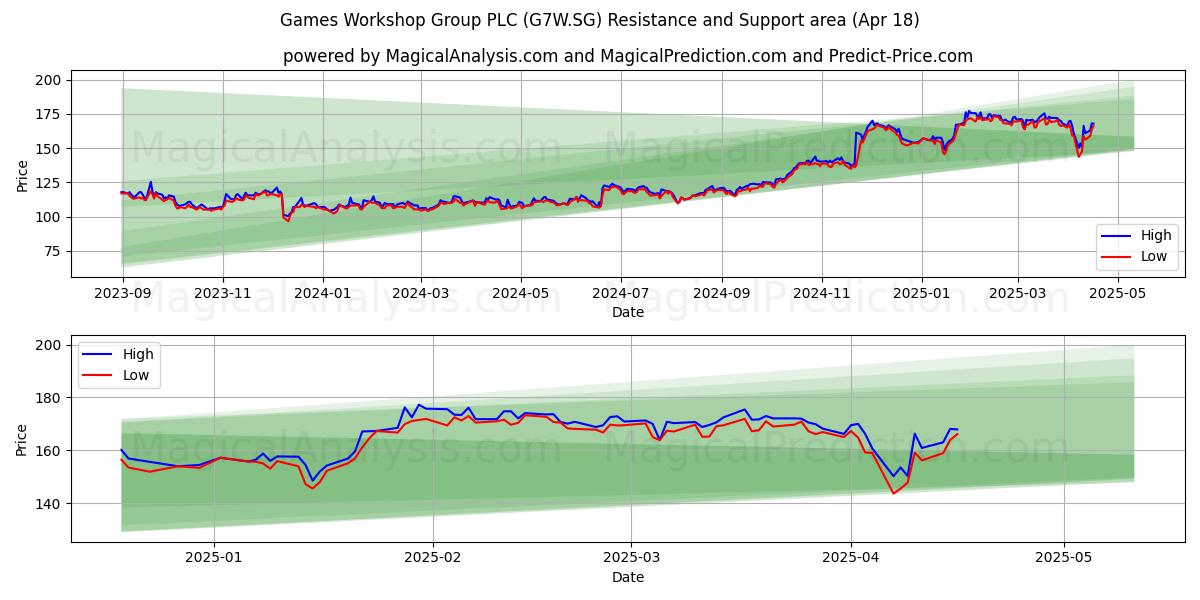Click the Price axis label of bottom chart
Viewport: 1200px width, 600px height.
tap(22, 439)
